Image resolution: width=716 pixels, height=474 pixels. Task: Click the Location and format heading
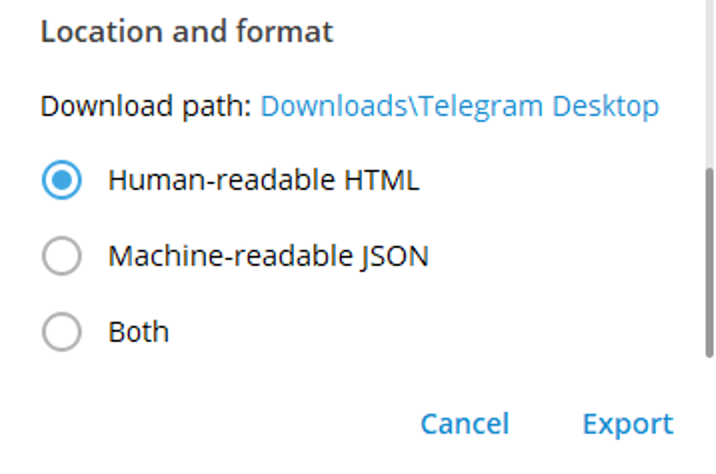pos(186,31)
